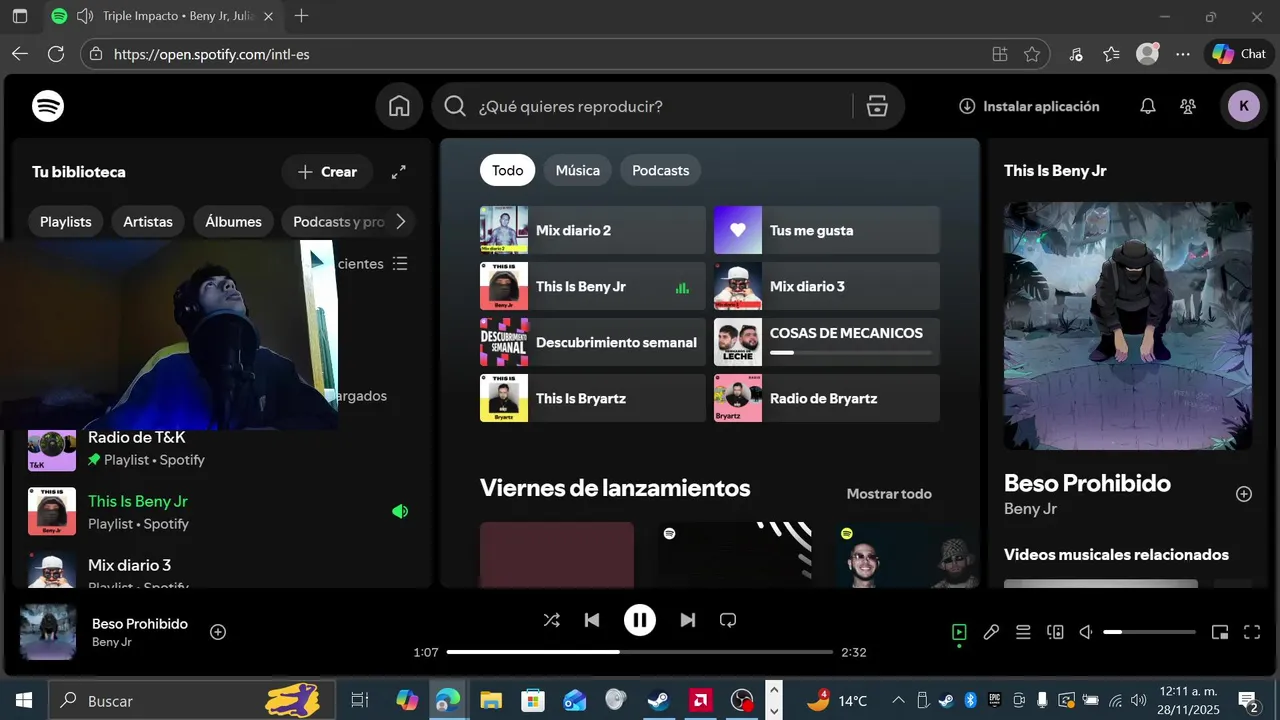Select the Todo tab
The height and width of the screenshot is (720, 1280).
click(x=507, y=170)
